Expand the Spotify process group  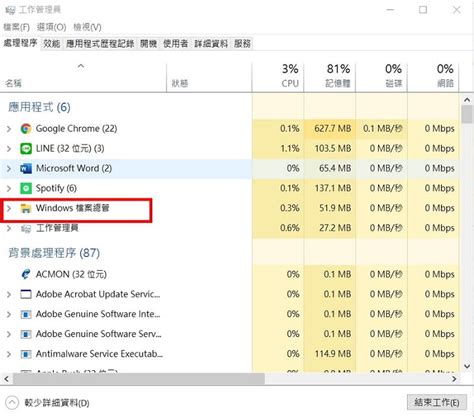(x=9, y=188)
